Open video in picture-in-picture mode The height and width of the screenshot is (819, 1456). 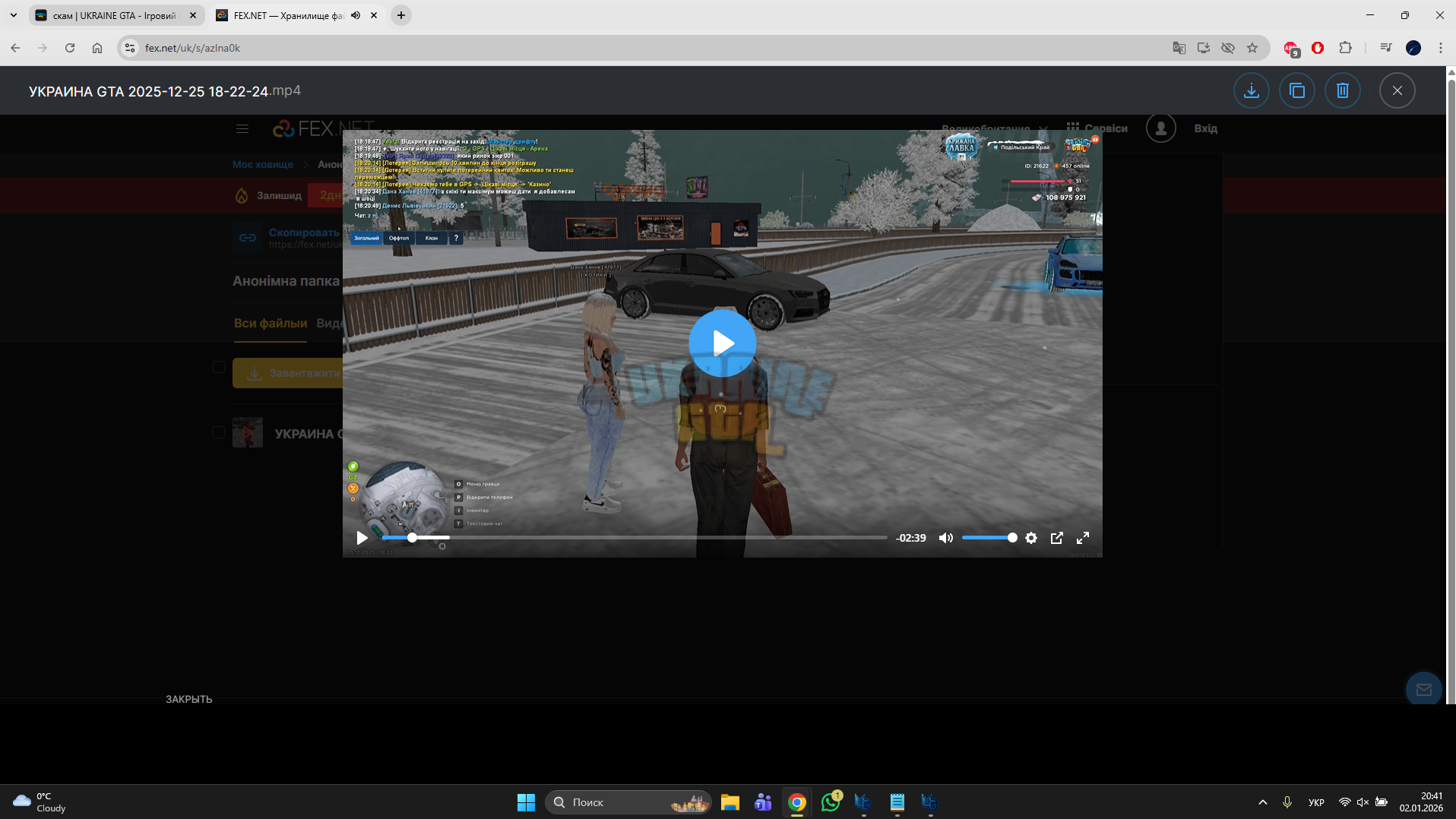coord(1057,538)
